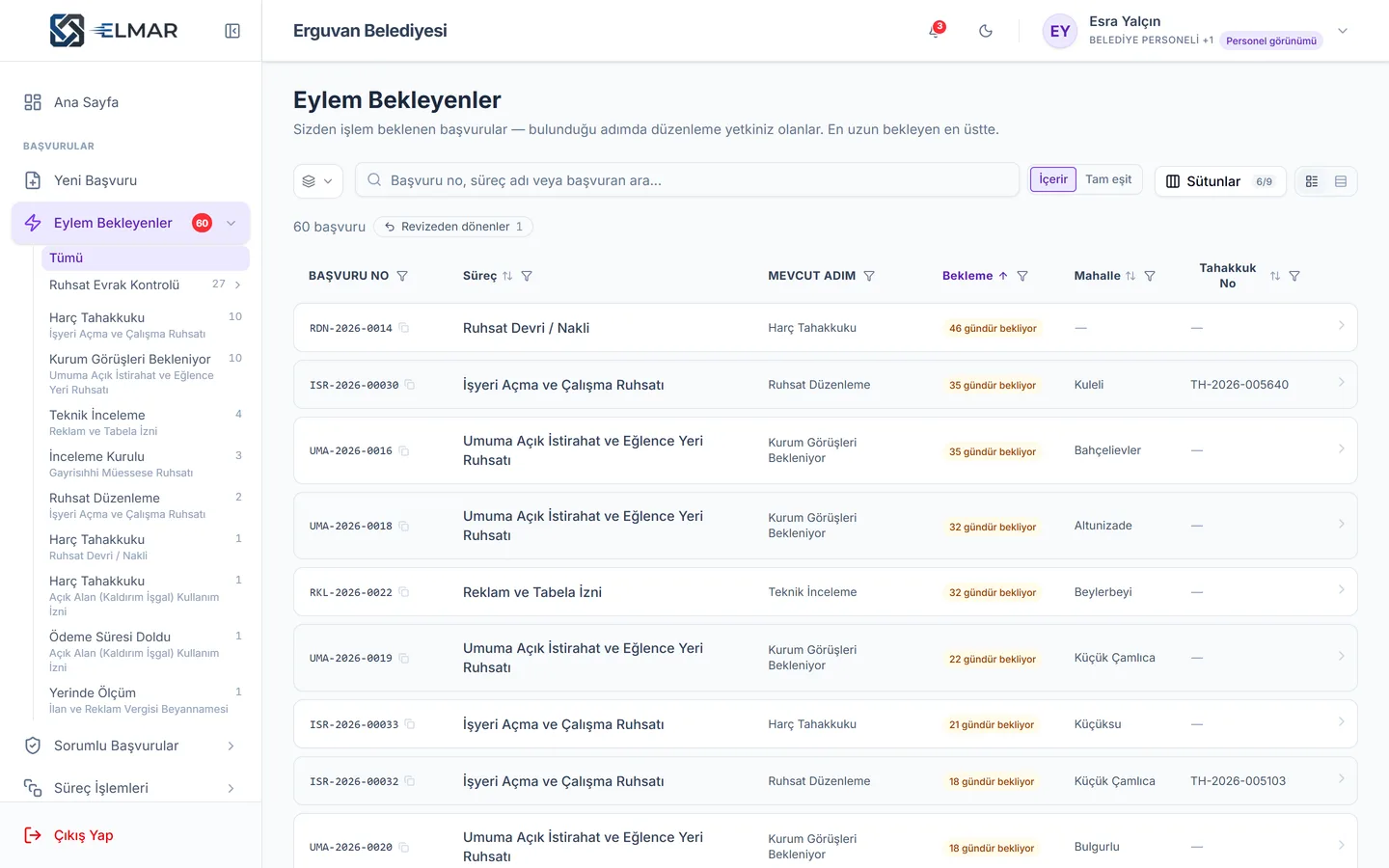Sort by the Tahakkuk No column
Viewport: 1389px width, 868px height.
click(1275, 276)
